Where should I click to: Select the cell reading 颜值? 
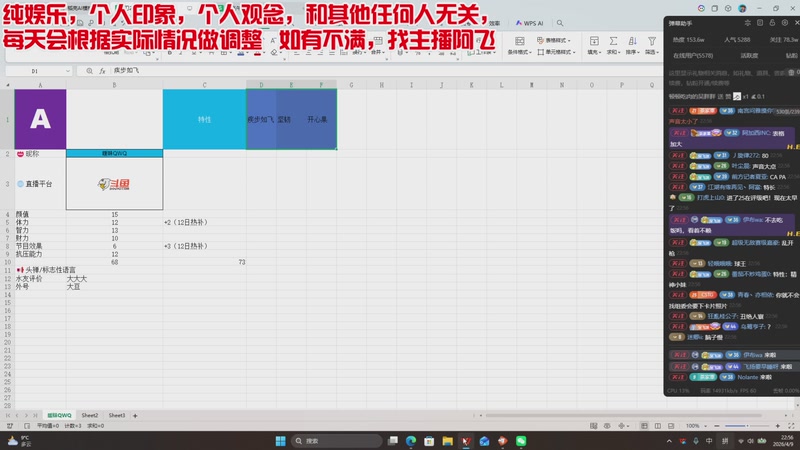pos(40,214)
